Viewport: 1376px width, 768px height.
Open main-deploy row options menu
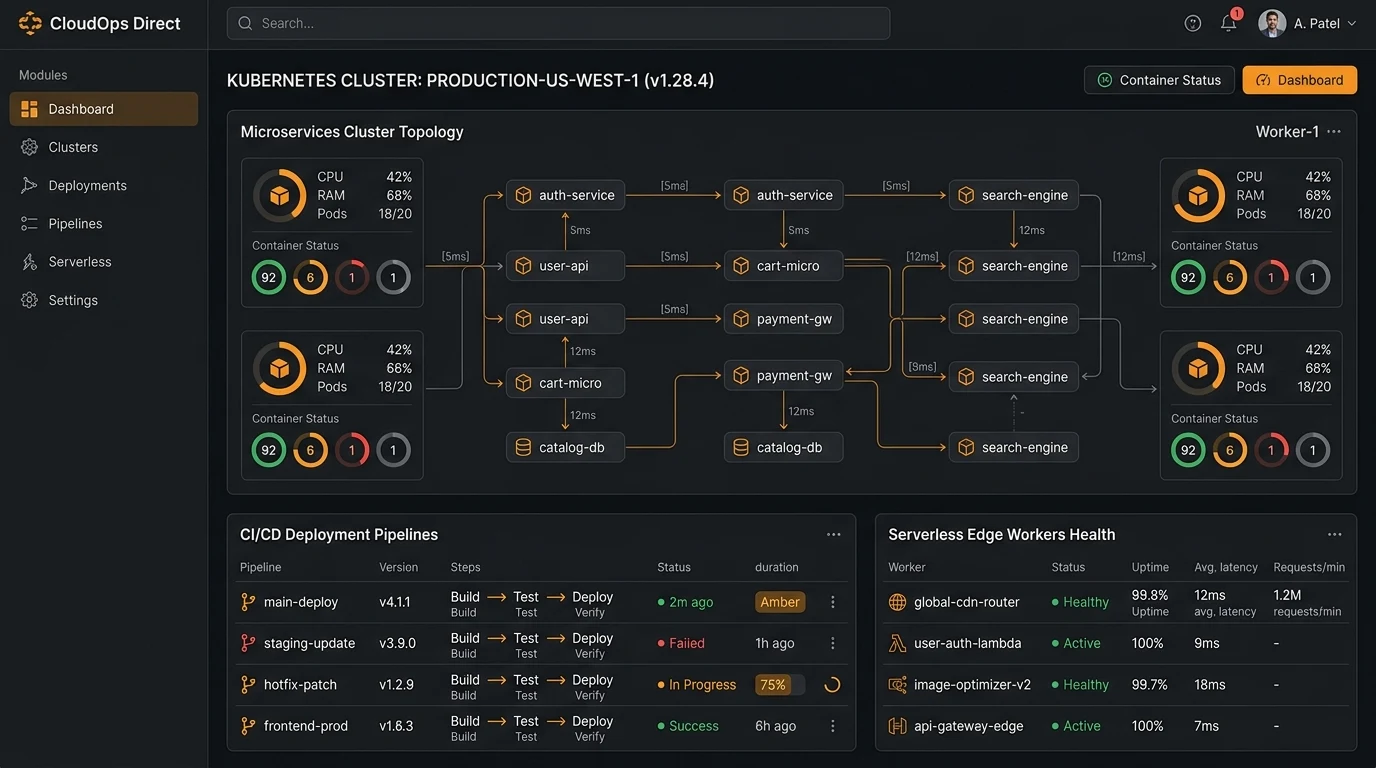click(833, 602)
